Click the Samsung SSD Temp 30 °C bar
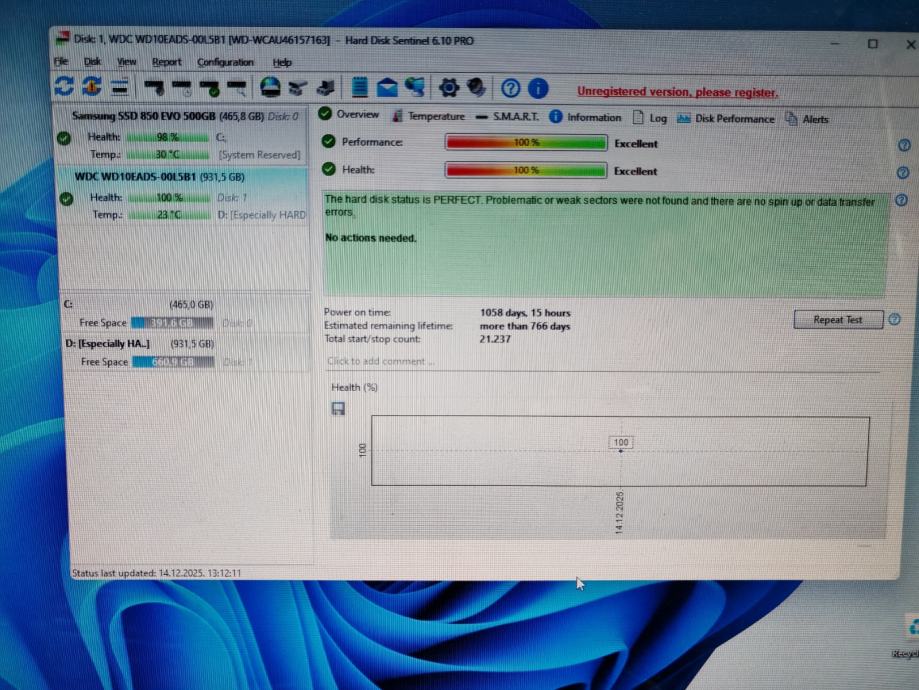 tap(168, 155)
